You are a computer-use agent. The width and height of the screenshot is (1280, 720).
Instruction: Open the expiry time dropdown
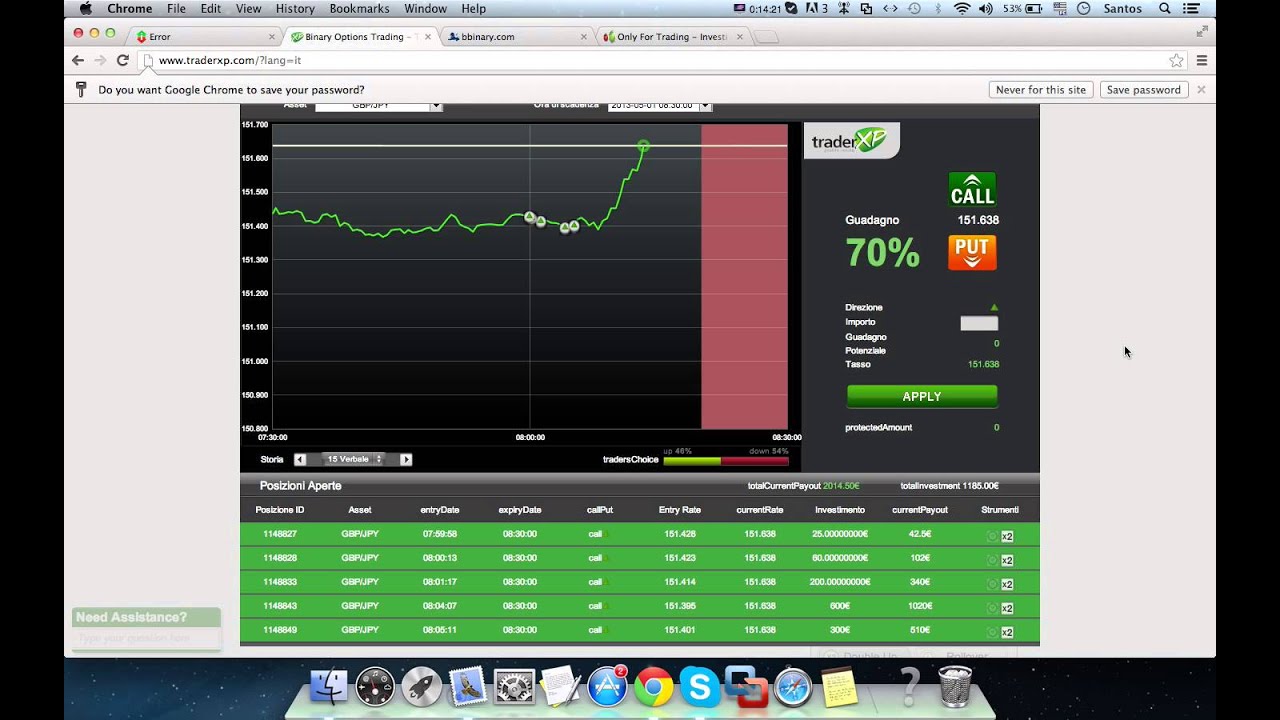point(659,105)
